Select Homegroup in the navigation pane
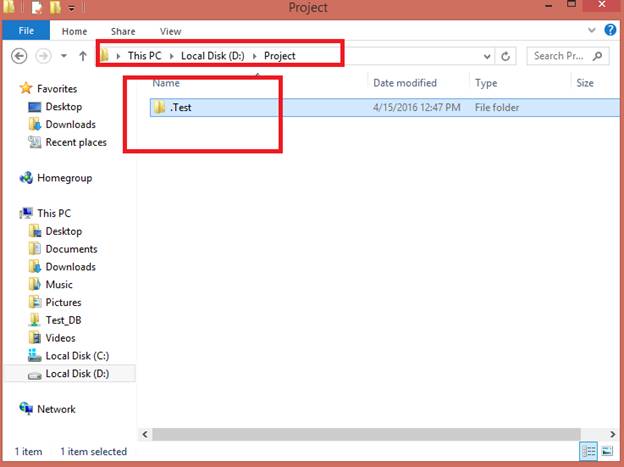This screenshot has width=624, height=467. 64,178
